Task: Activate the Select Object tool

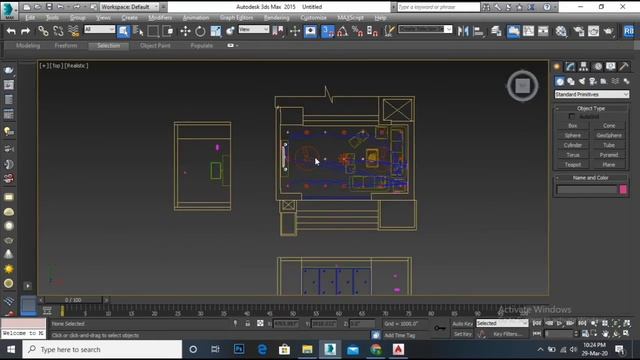Action: click(123, 31)
